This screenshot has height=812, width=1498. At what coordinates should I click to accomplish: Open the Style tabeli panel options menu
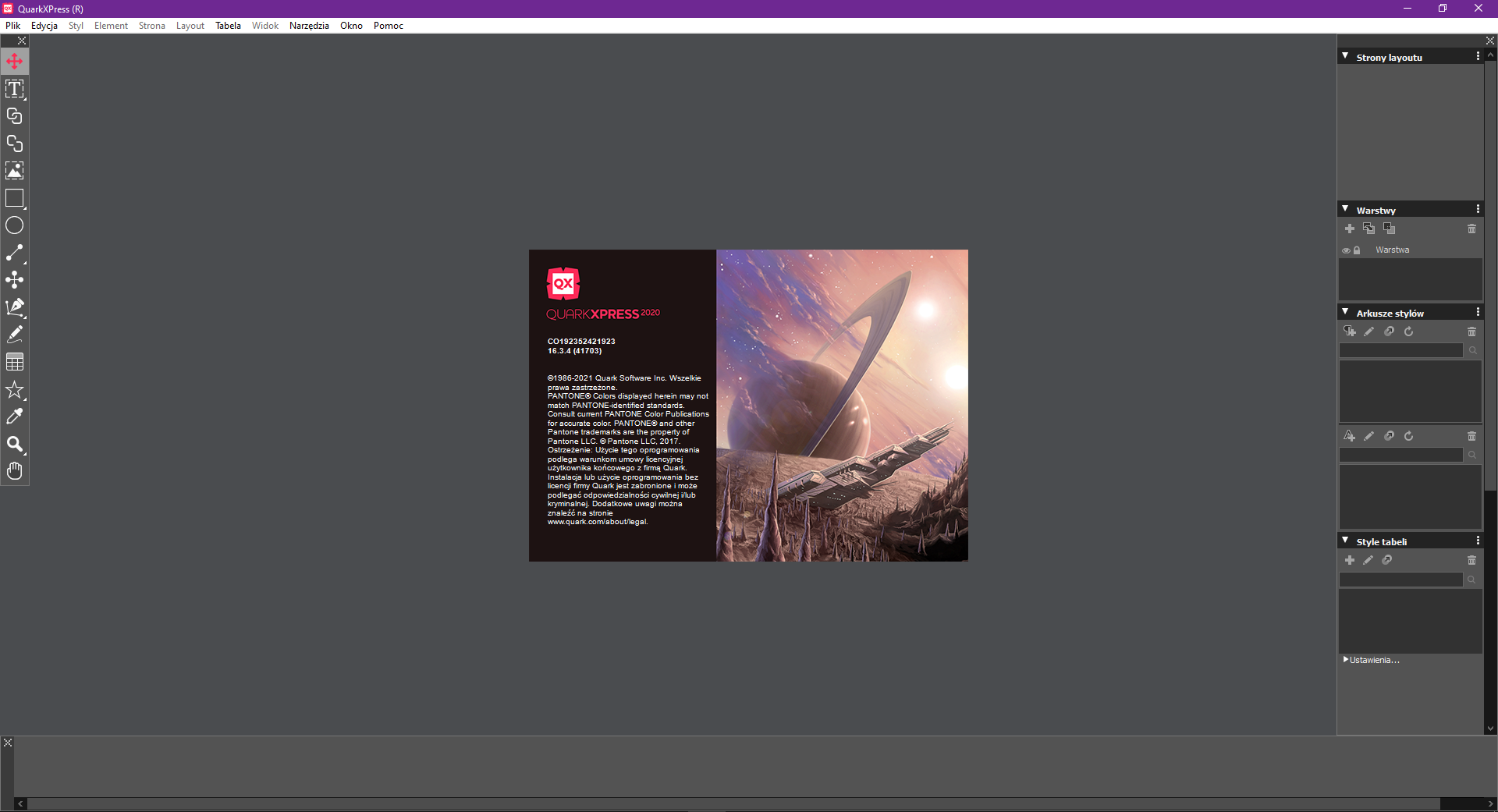pos(1478,541)
